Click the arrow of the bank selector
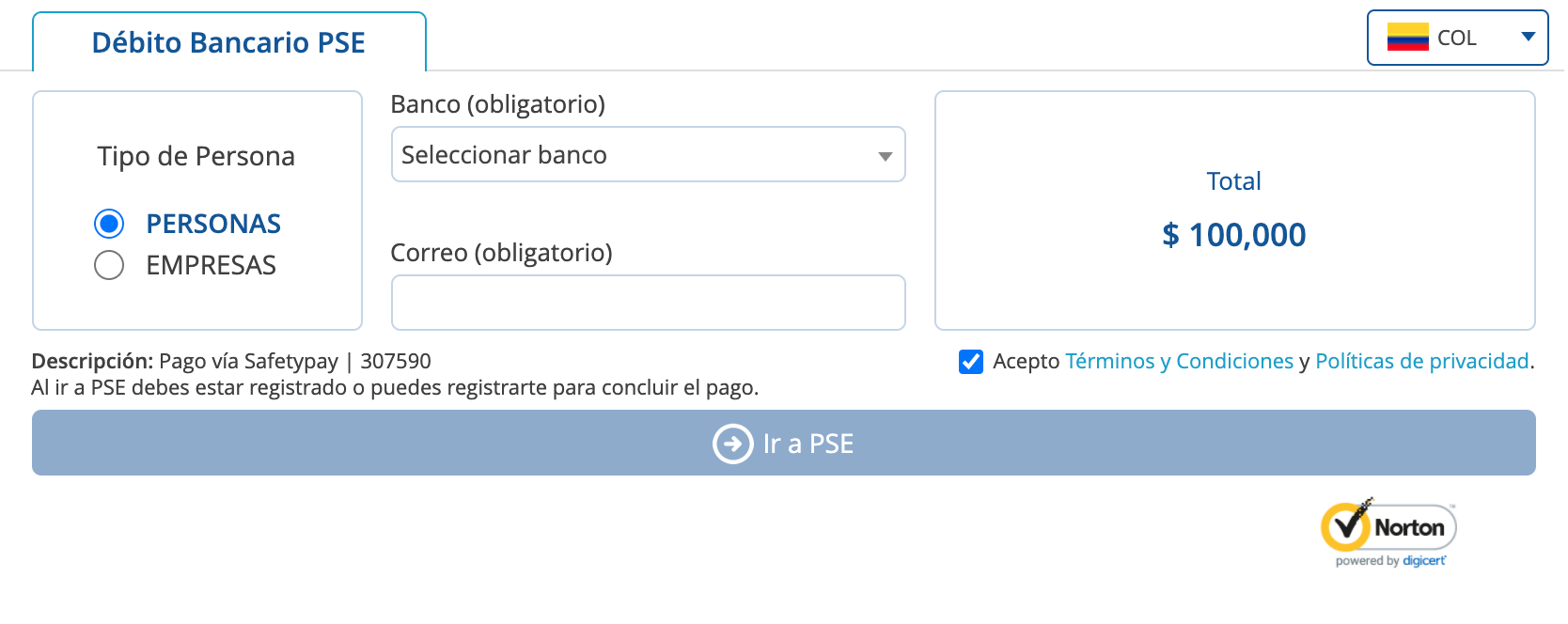1568x624 pixels. coord(885,156)
